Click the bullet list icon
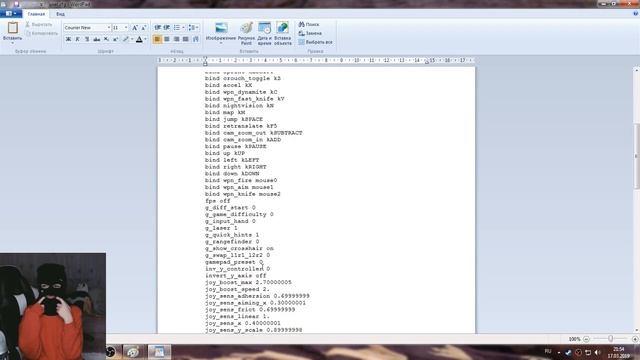Screen dimensions: 640x360 tap(176, 27)
